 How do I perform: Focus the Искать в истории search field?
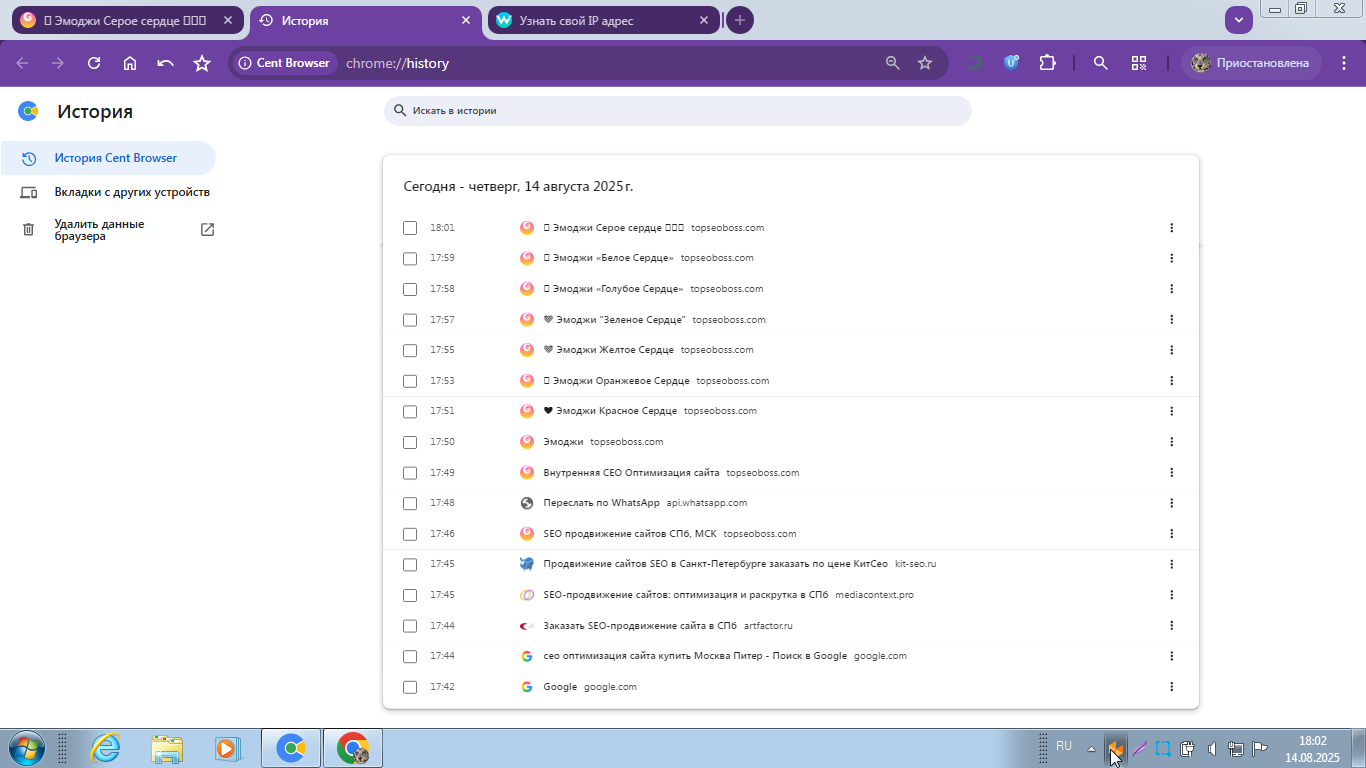(677, 111)
